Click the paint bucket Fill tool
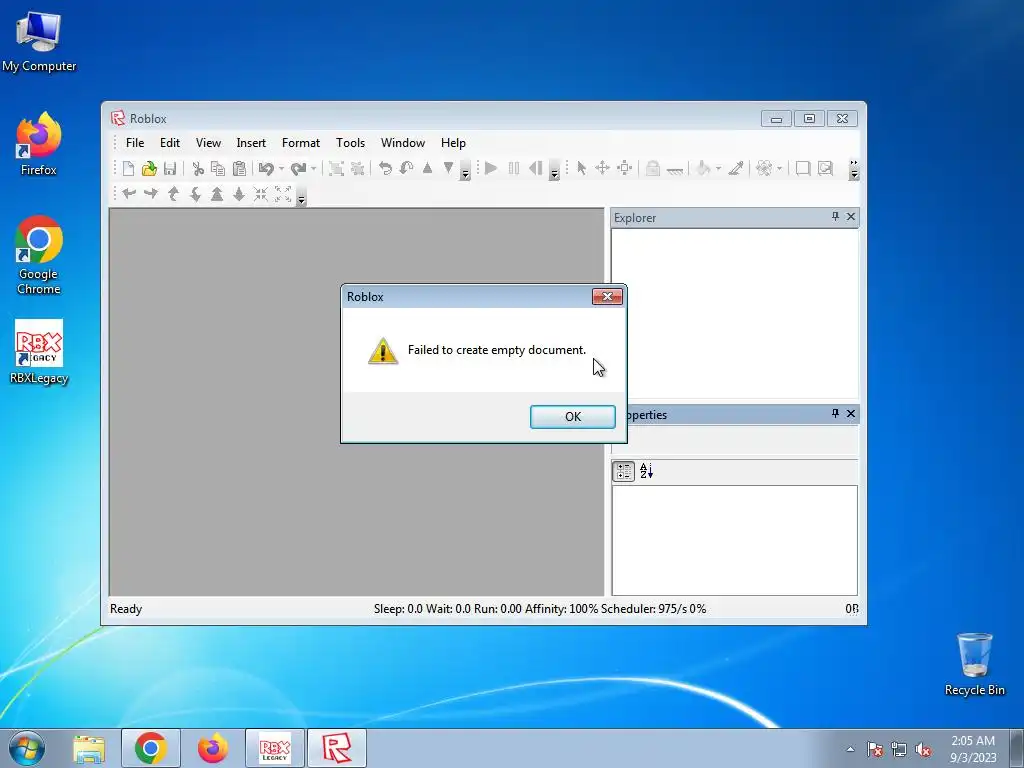Screen dimensions: 1024x768 click(703, 168)
